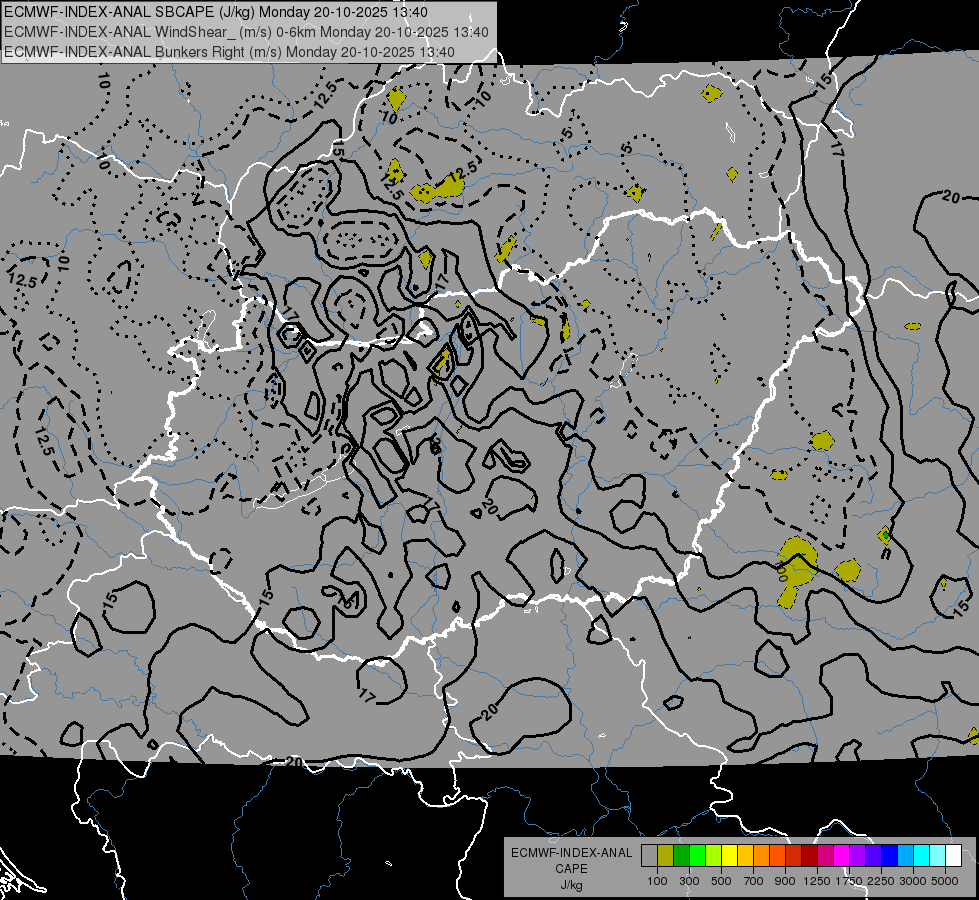
Task: Click the 100 value in CAPE legend
Action: tap(657, 881)
